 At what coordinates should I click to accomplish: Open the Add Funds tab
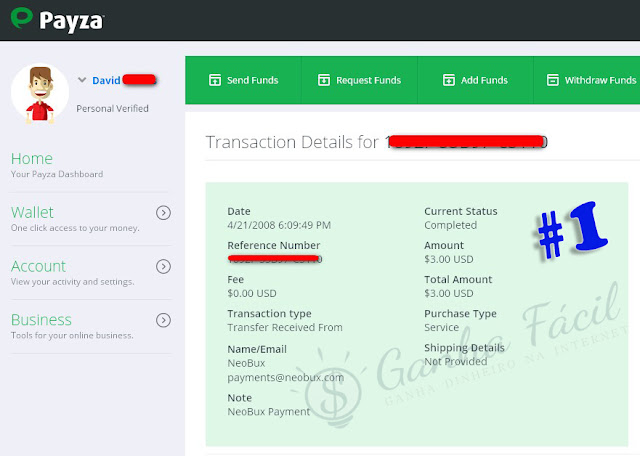pyautogui.click(x=476, y=80)
